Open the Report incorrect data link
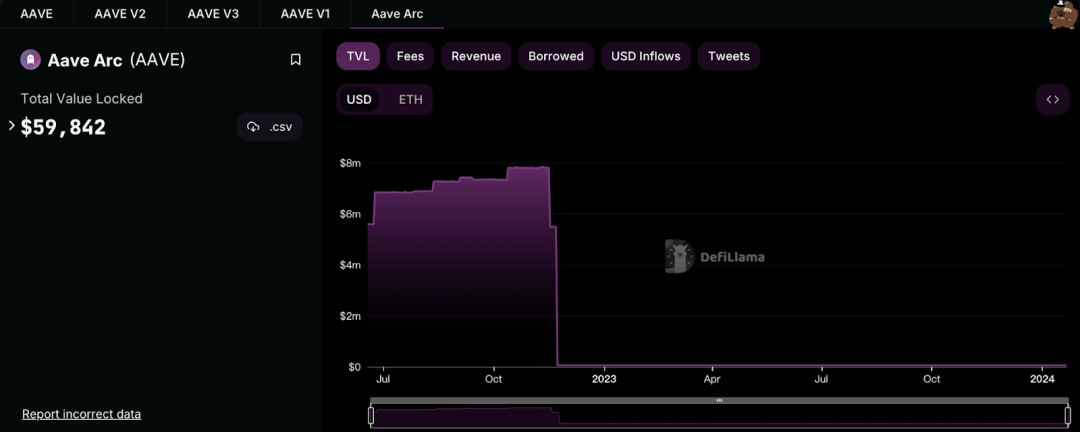The width and height of the screenshot is (1080, 432). [81, 414]
